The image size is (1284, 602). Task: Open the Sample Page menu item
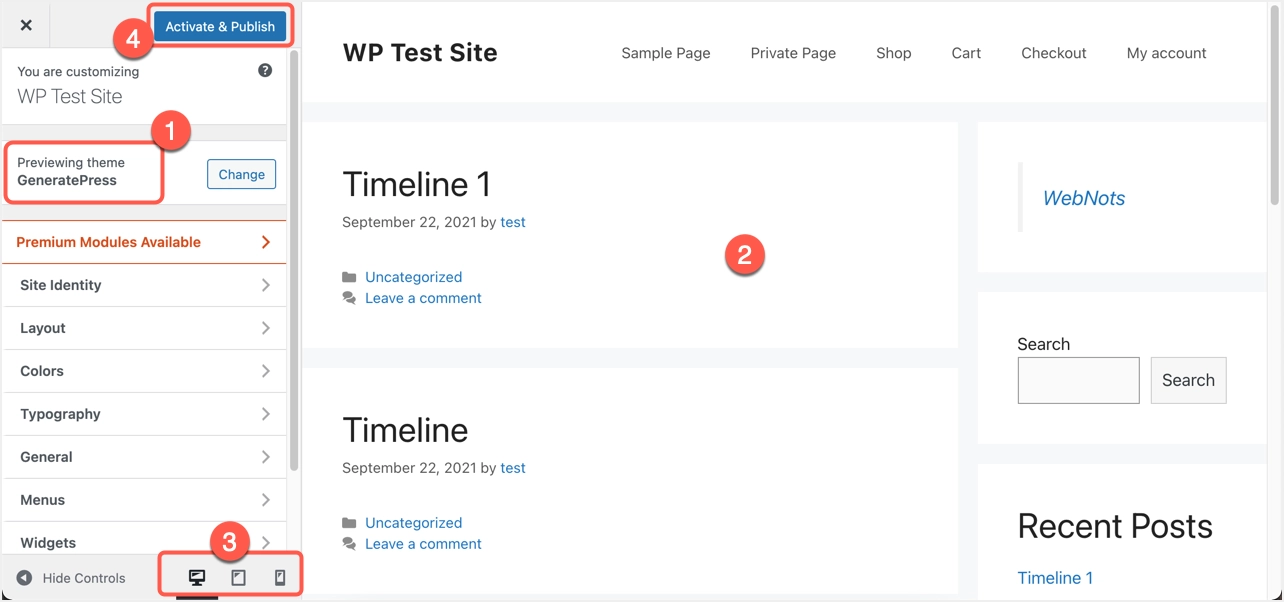point(666,53)
